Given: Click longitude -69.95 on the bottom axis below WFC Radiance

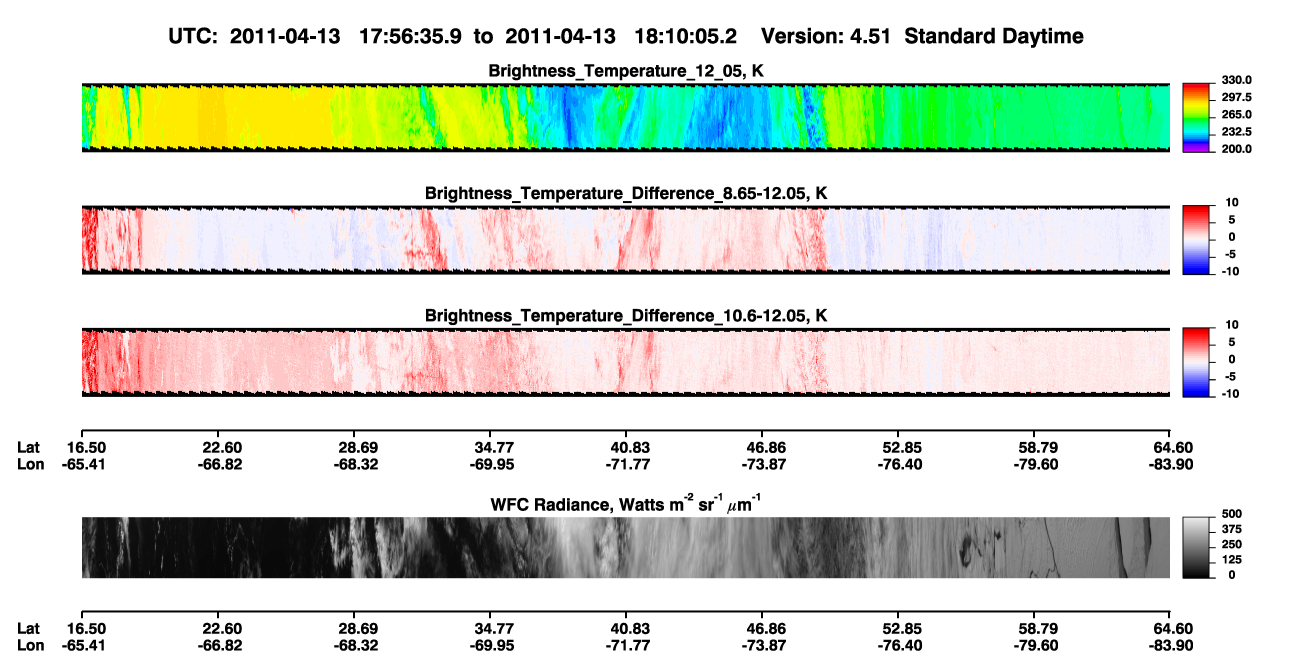Looking at the screenshot, I should [x=490, y=645].
